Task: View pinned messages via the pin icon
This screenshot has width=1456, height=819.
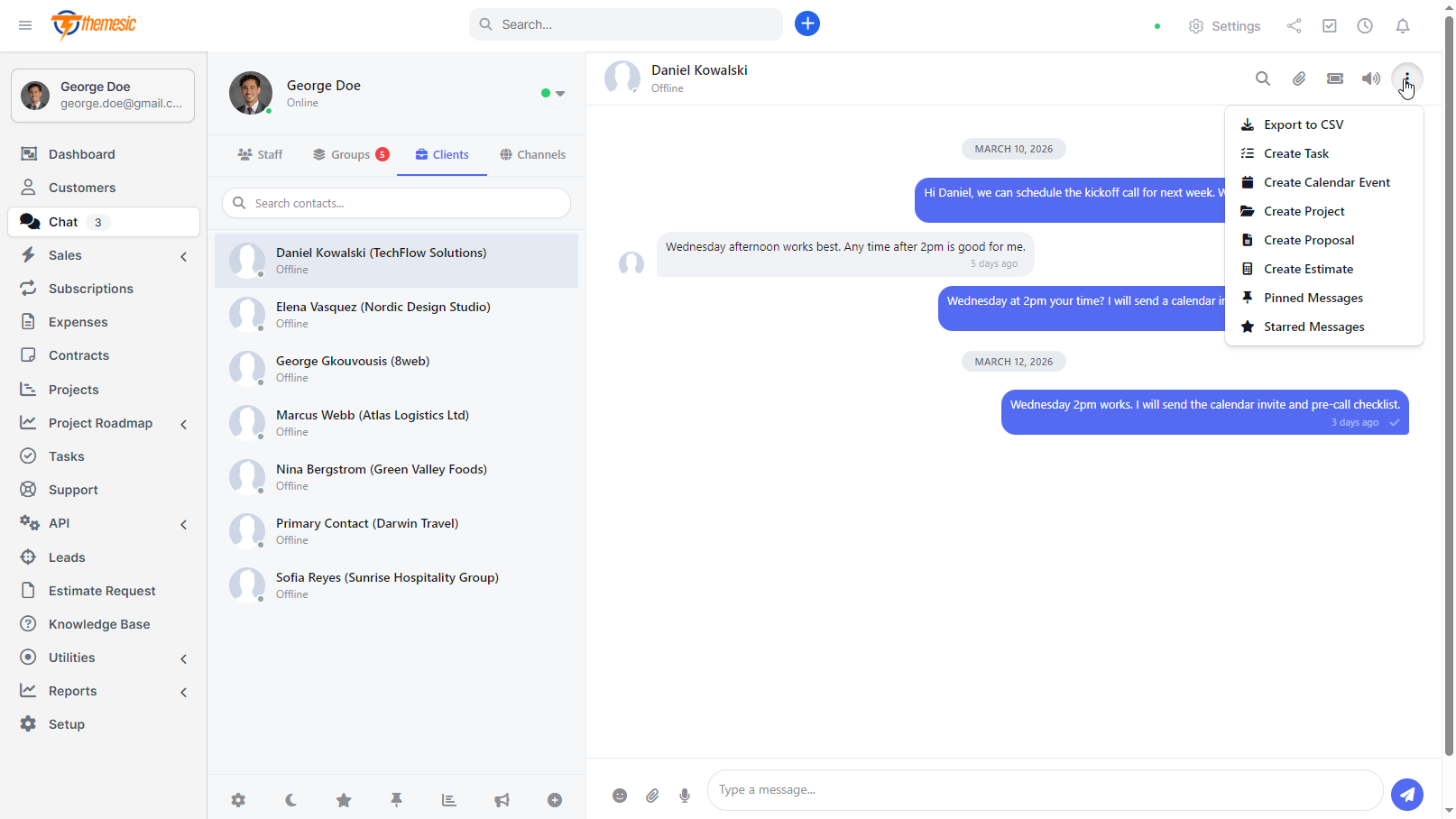Action: tap(397, 799)
